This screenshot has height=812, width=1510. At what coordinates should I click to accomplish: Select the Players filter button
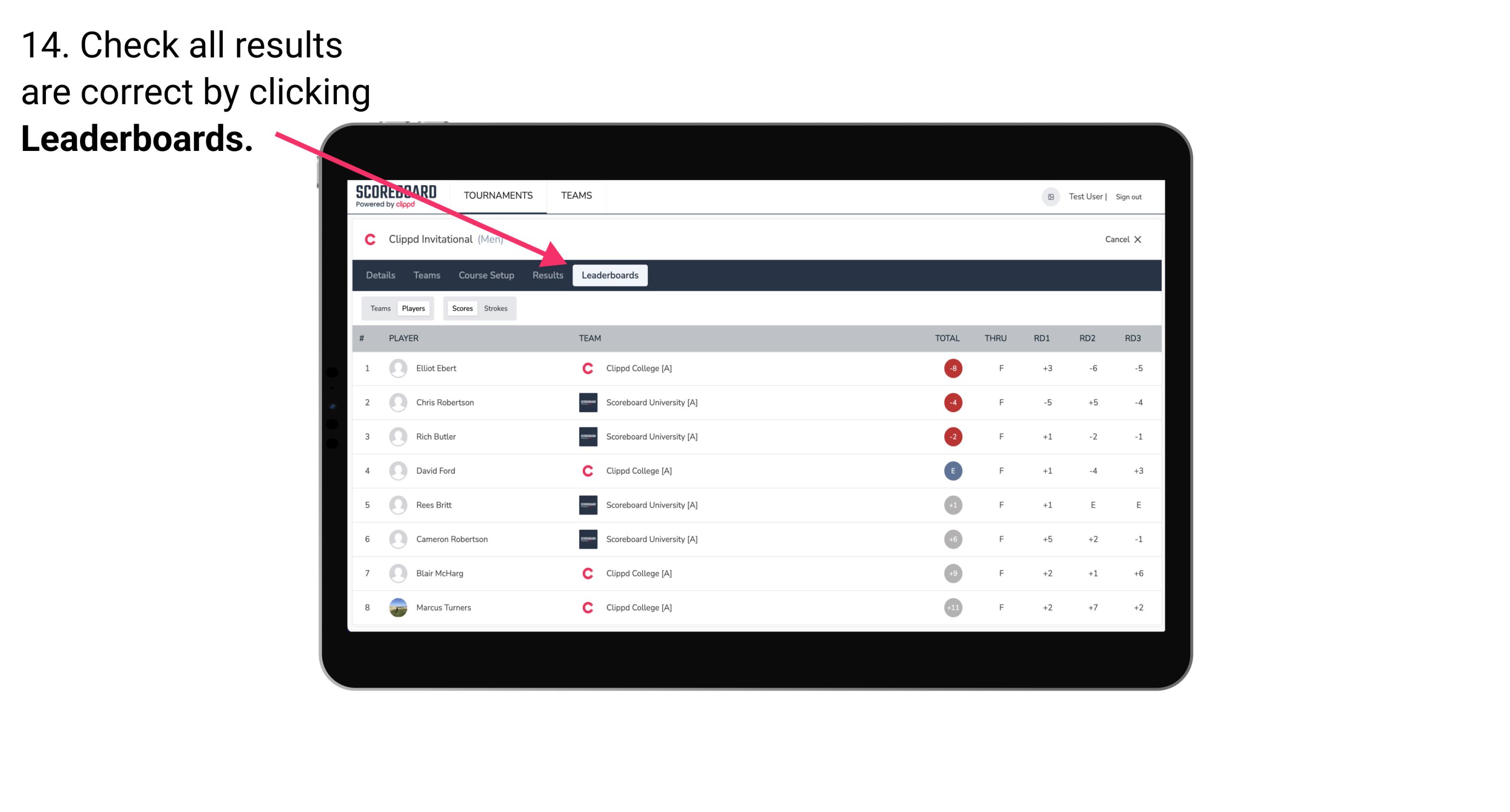tap(413, 308)
